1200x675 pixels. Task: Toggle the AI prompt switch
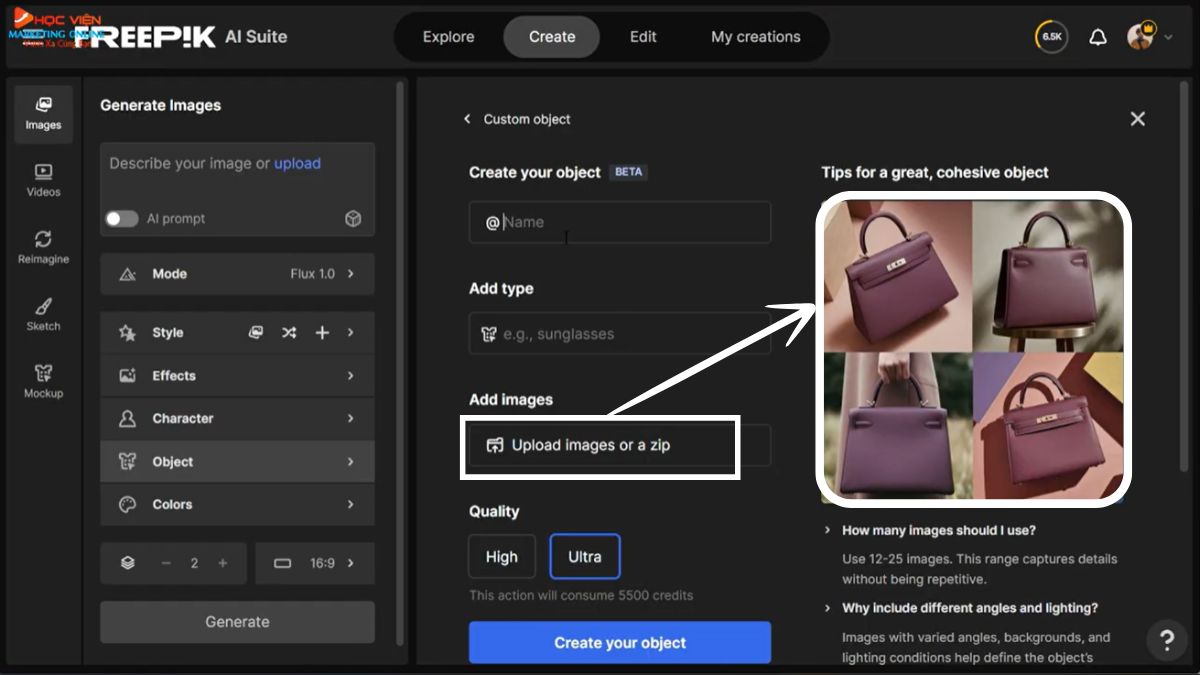point(122,219)
